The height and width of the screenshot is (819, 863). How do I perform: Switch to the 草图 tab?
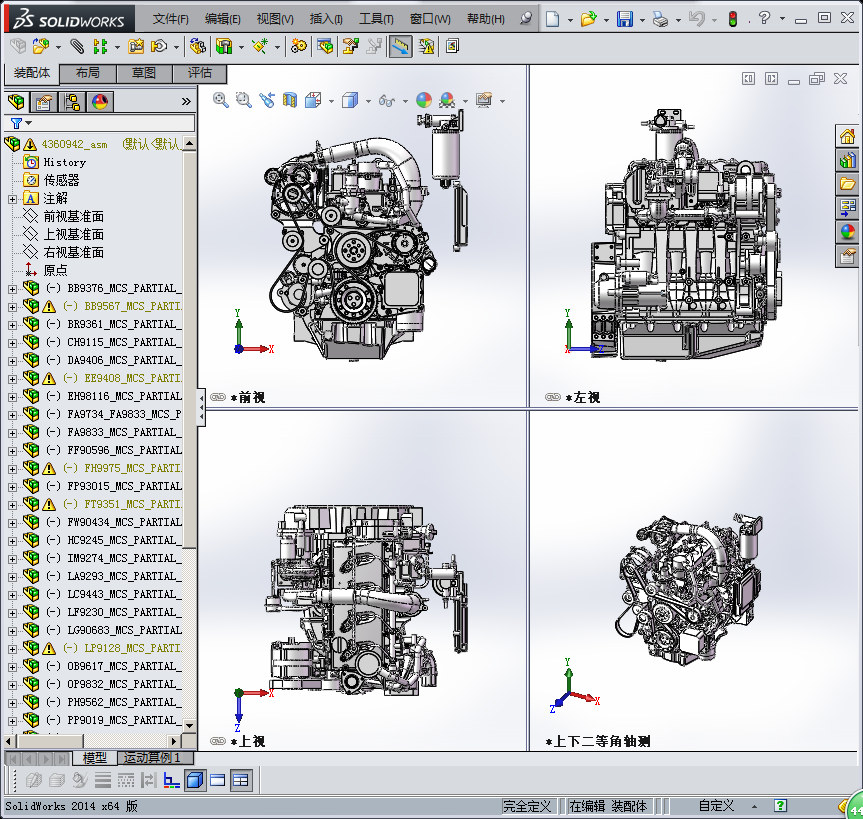pyautogui.click(x=144, y=73)
